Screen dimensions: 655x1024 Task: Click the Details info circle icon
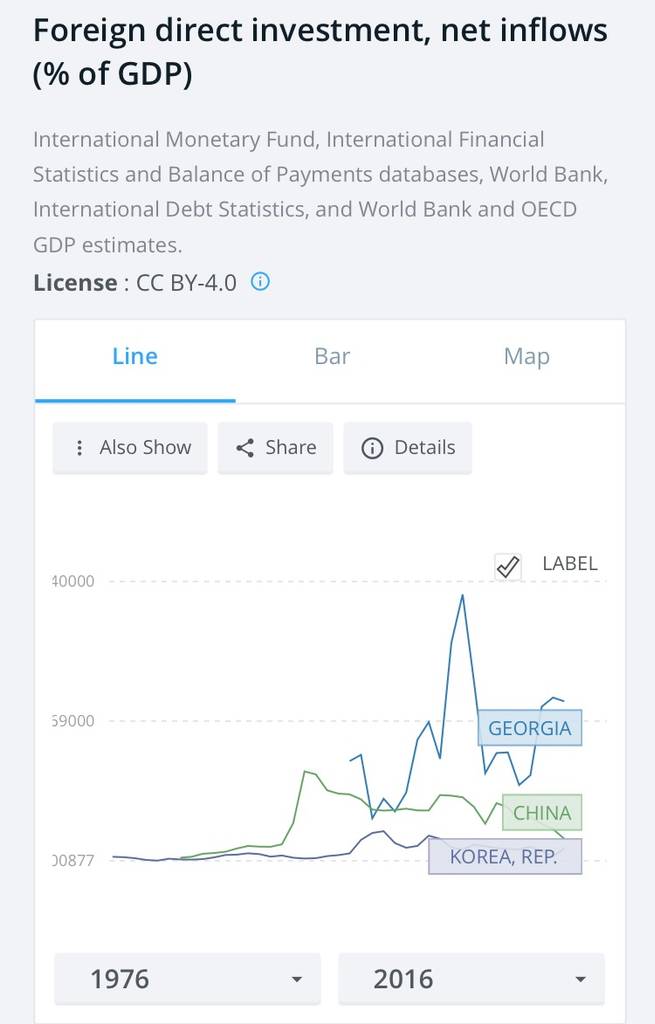pyautogui.click(x=372, y=448)
